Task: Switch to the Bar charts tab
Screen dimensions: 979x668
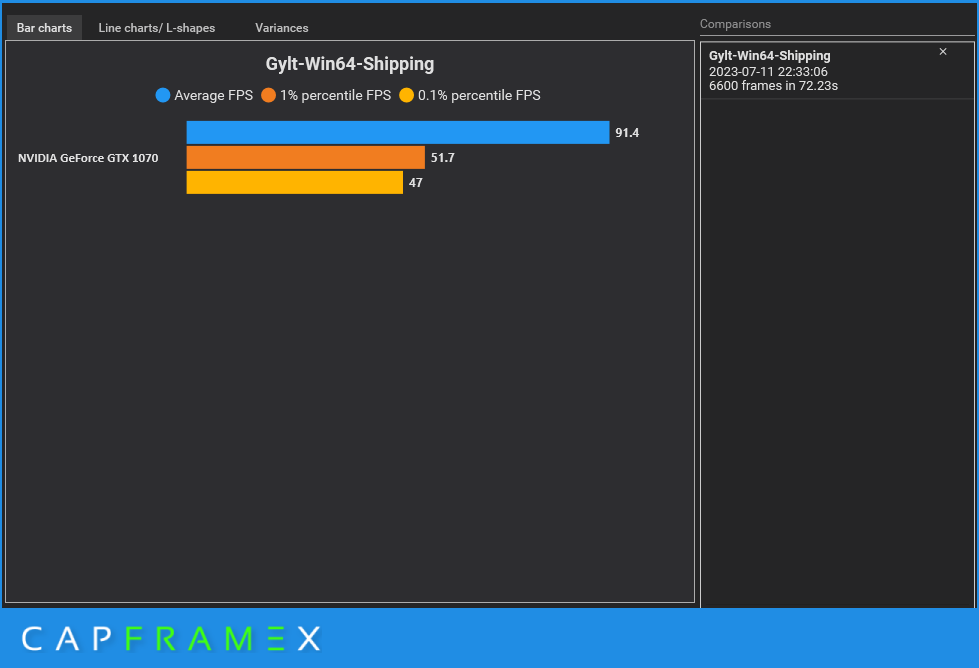Action: [44, 27]
